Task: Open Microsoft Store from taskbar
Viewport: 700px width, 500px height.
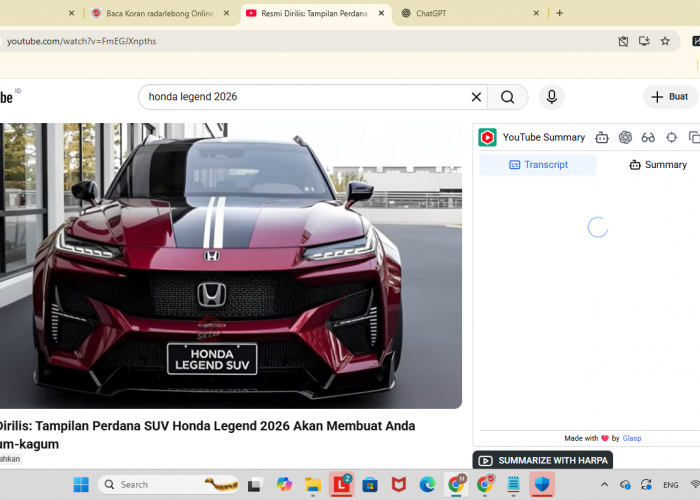Action: [370, 484]
